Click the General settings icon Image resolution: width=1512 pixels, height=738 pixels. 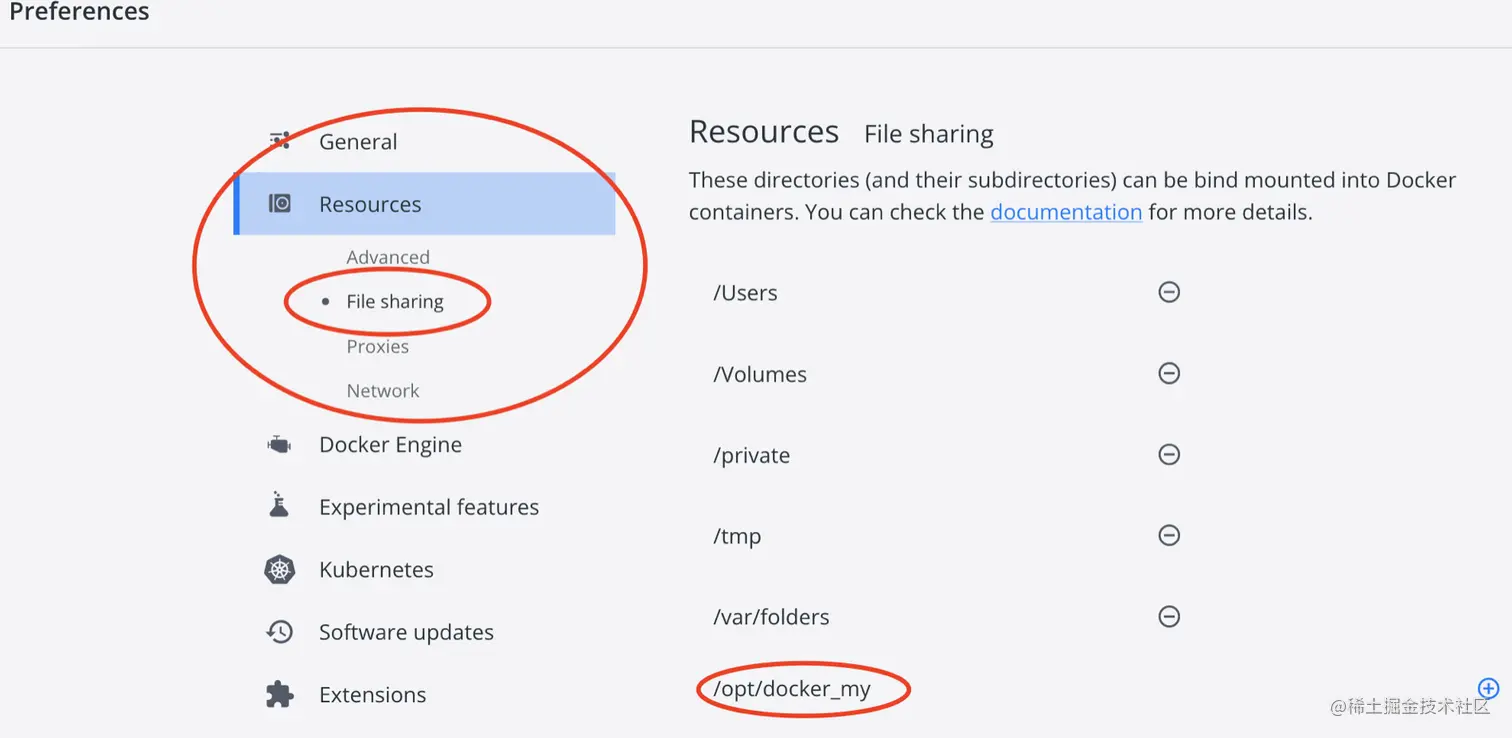(280, 141)
